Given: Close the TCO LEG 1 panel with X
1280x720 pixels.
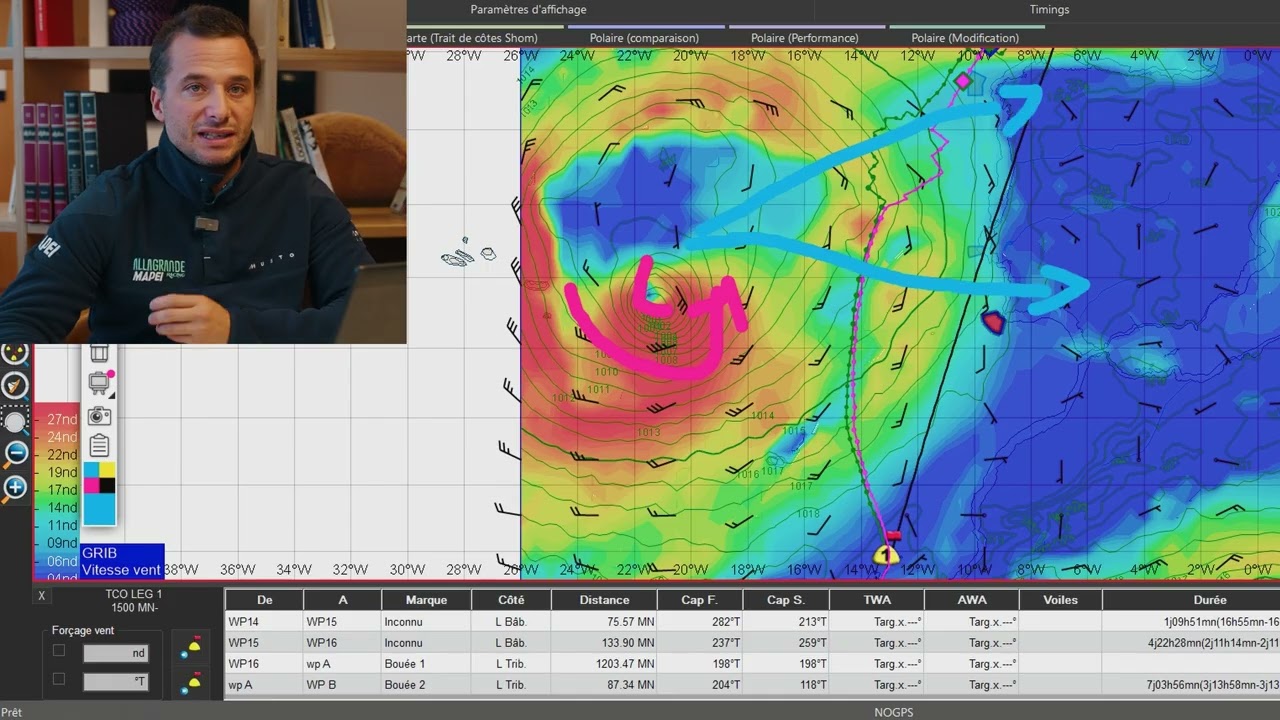Looking at the screenshot, I should pos(42,595).
